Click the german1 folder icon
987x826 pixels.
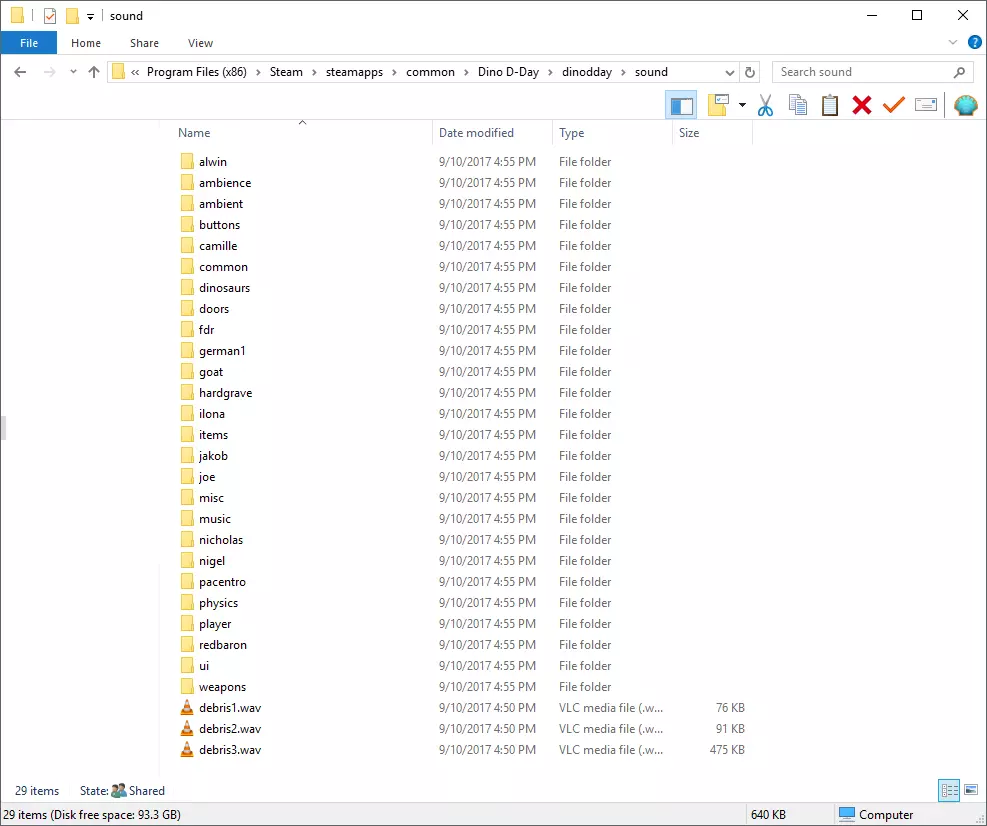(187, 351)
